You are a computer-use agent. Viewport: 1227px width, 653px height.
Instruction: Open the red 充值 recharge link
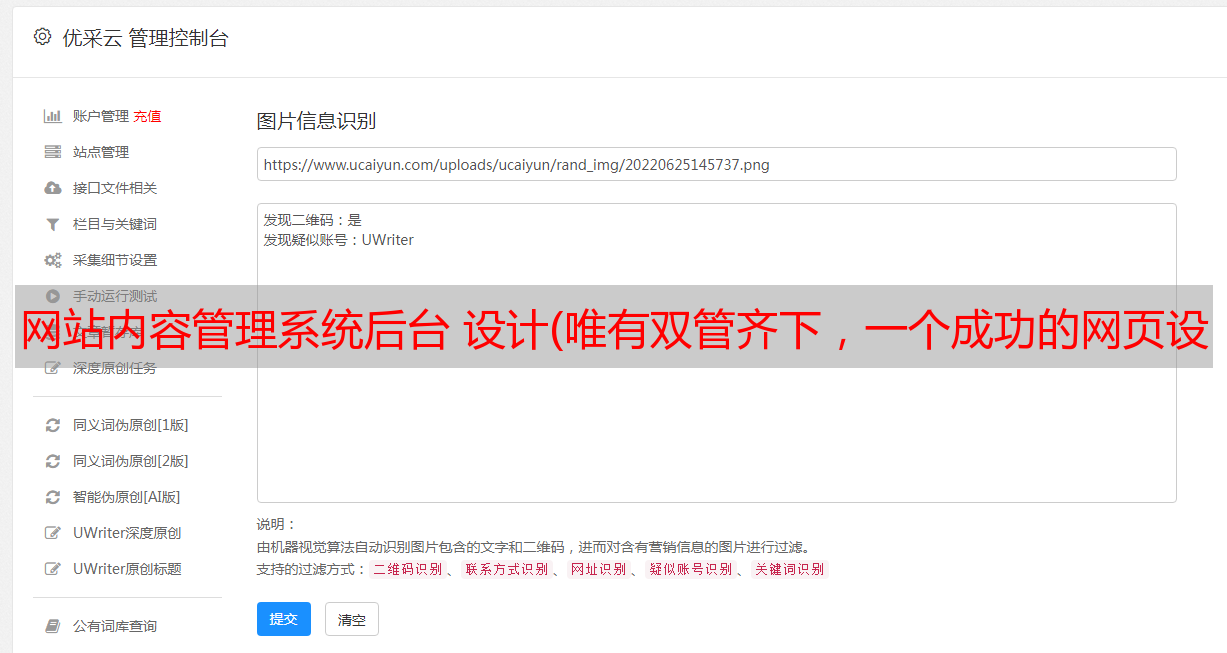click(147, 116)
